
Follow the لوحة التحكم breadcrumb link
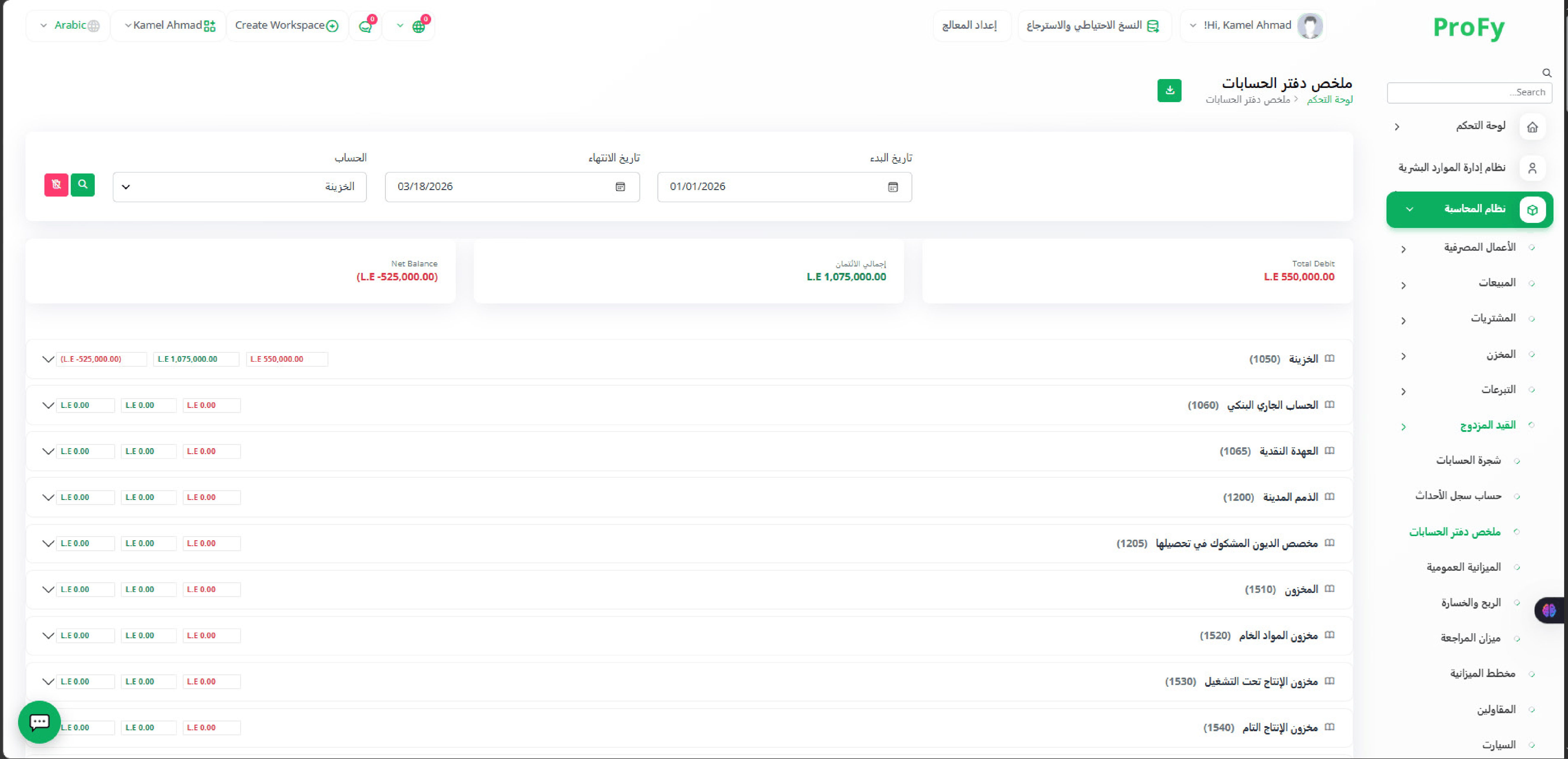[1329, 99]
